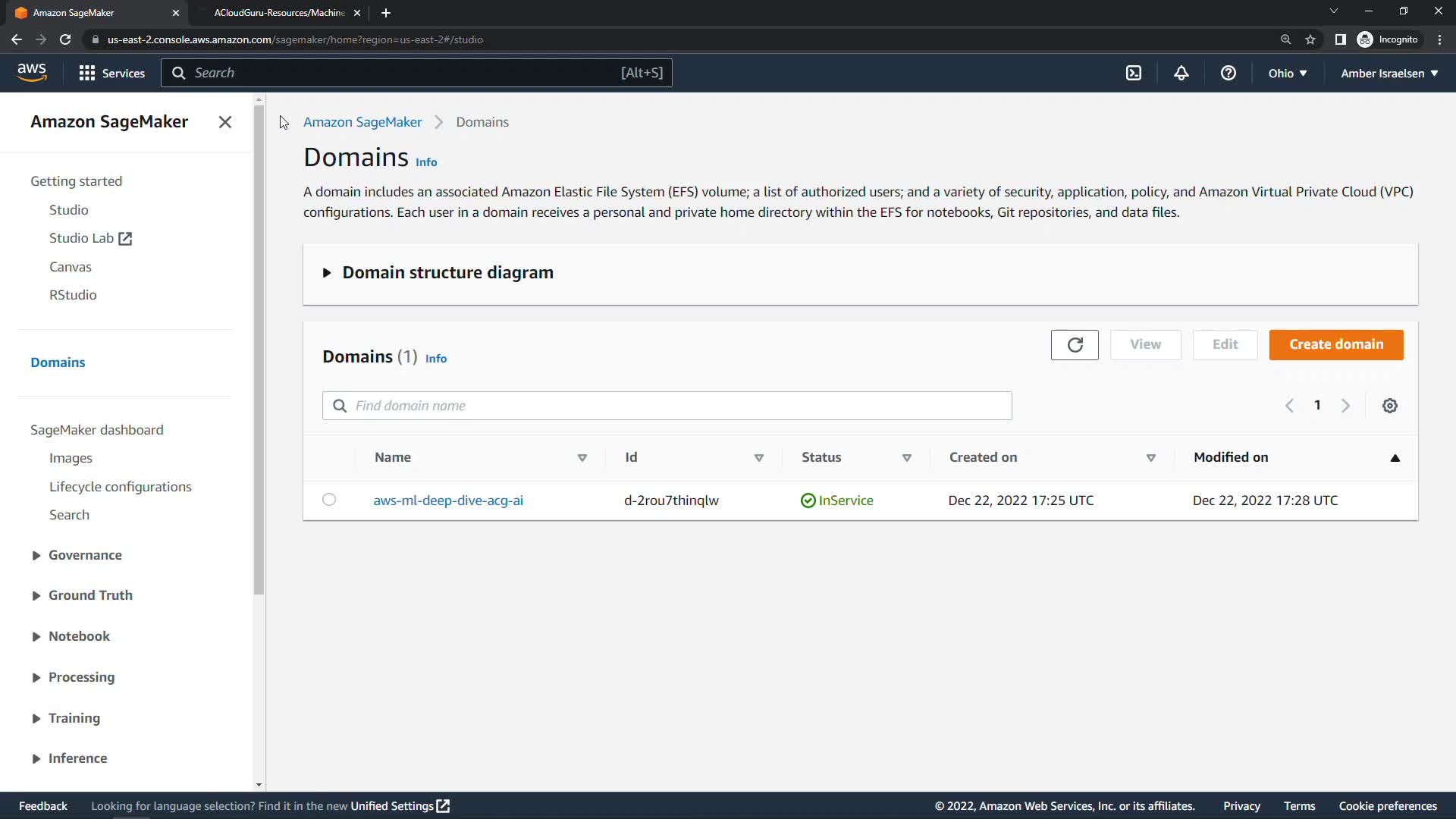1456x819 pixels.
Task: Open the Services grid menu
Action: 112,73
